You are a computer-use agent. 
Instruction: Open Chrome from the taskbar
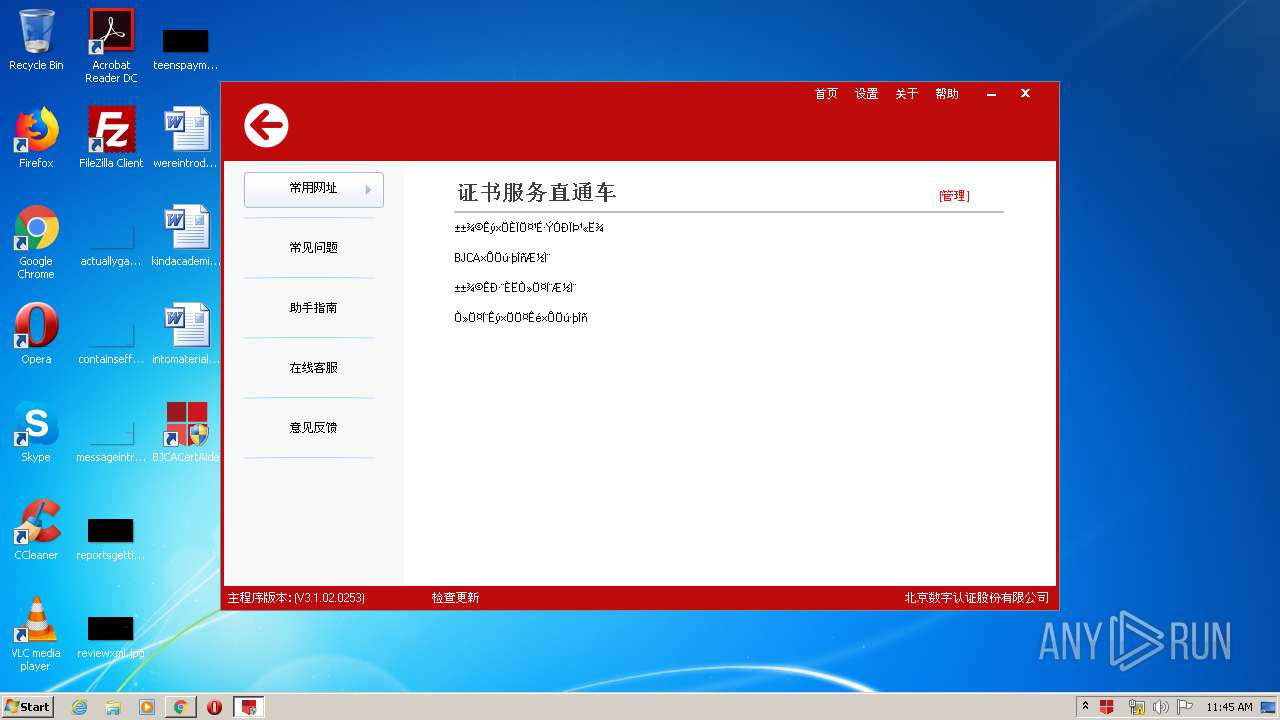(x=180, y=707)
